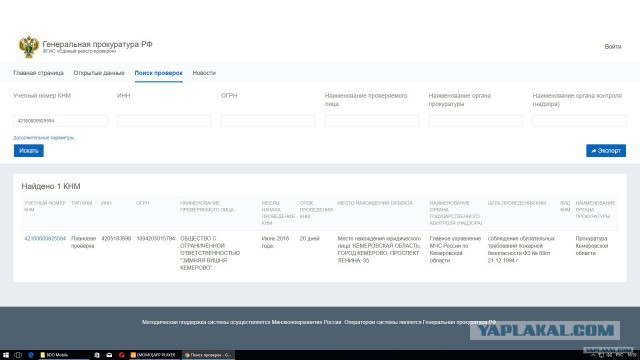
Task: Focus Наименование органа прокуратуры input field
Action: (x=476, y=121)
